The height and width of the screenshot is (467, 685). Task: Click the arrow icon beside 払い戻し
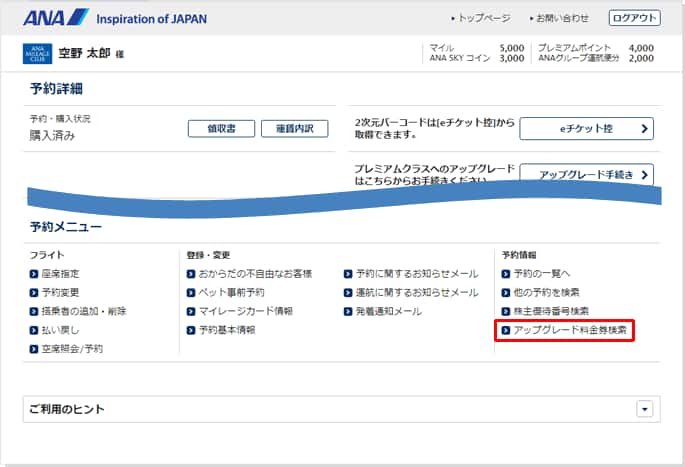(x=34, y=330)
